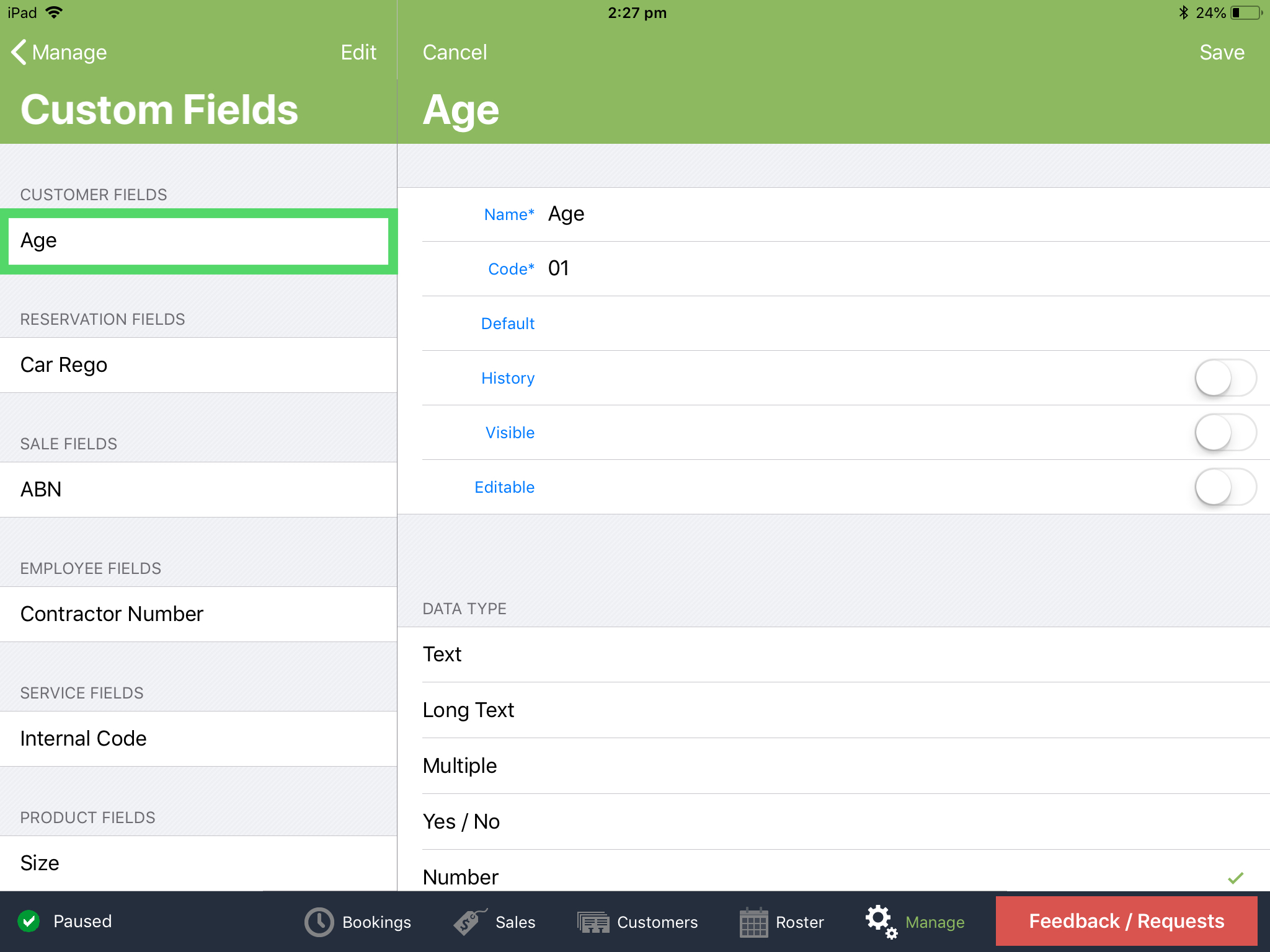Select the Size product field
The width and height of the screenshot is (1270, 952).
point(198,863)
